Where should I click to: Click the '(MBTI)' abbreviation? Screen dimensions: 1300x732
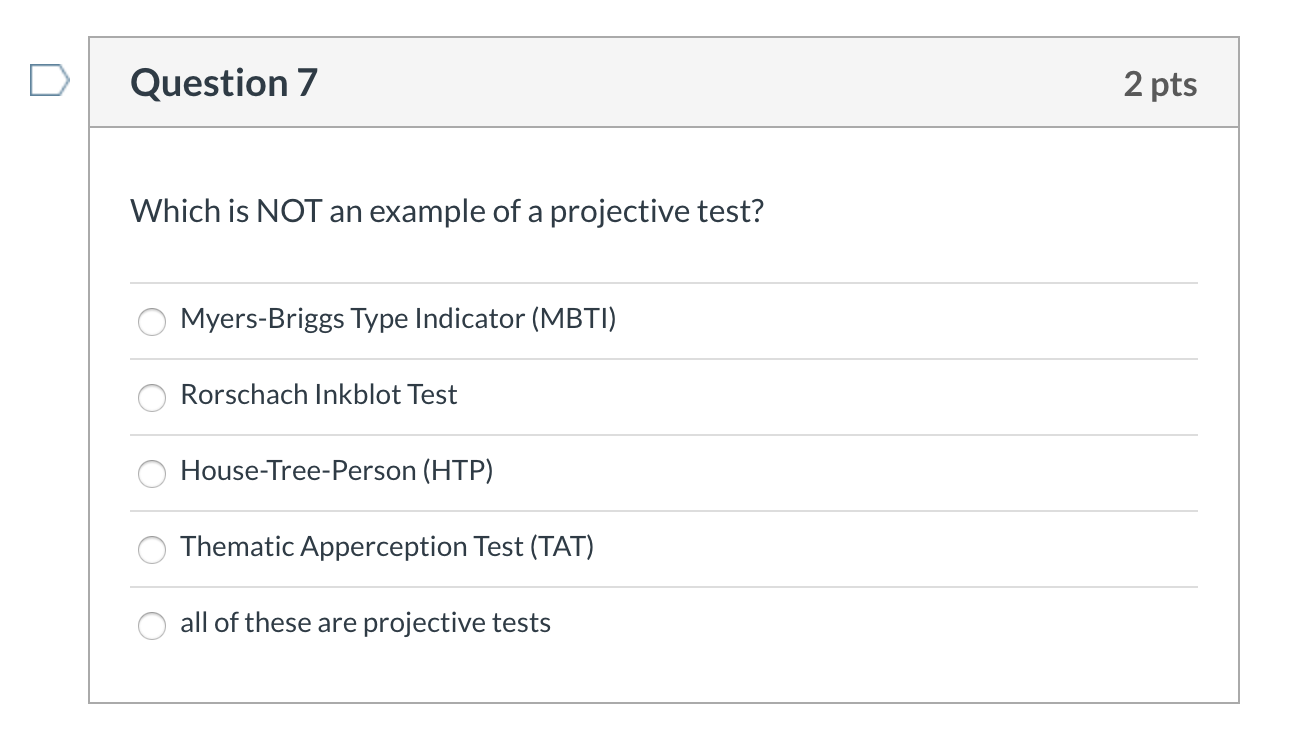point(573,319)
